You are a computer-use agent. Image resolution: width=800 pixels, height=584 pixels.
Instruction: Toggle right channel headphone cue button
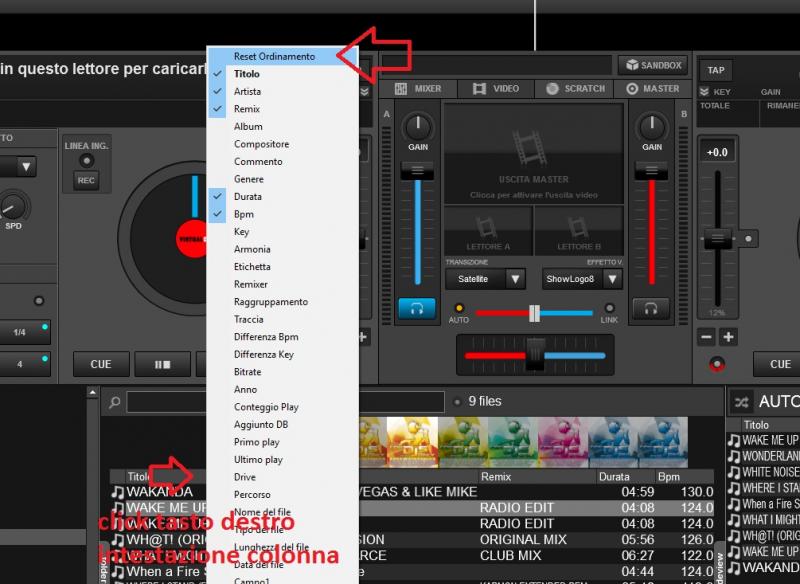[x=651, y=309]
